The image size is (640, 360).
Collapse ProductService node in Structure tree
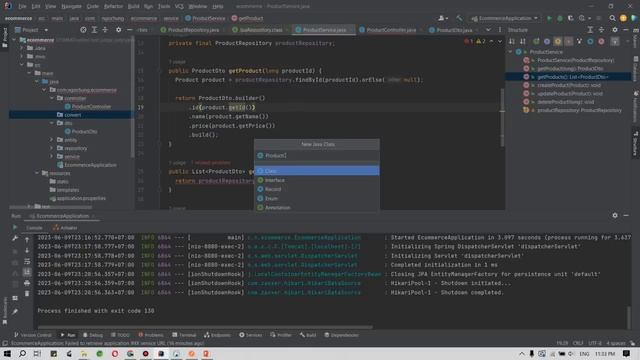510,52
